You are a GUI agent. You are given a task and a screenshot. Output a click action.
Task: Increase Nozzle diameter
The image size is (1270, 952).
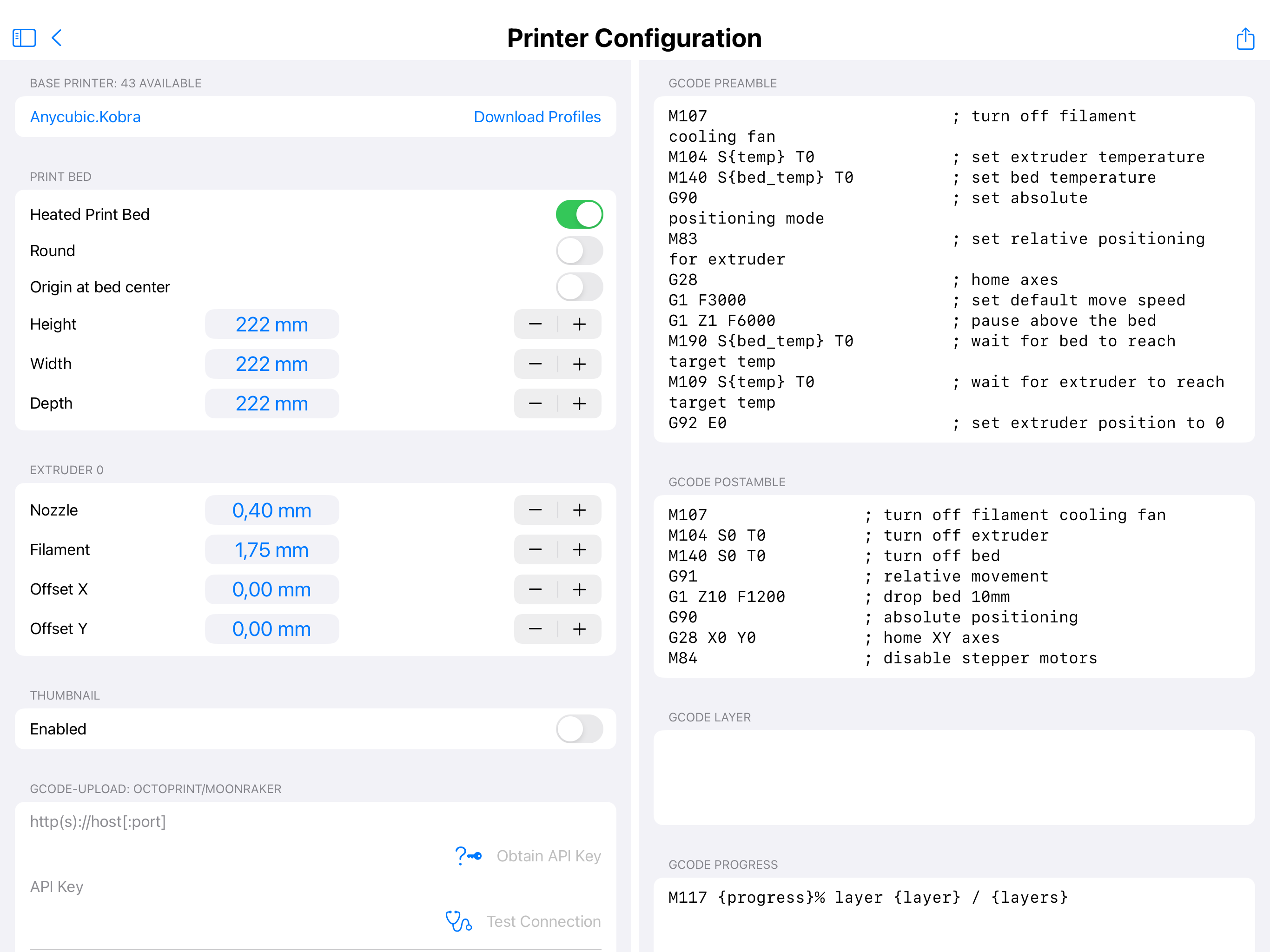point(579,510)
